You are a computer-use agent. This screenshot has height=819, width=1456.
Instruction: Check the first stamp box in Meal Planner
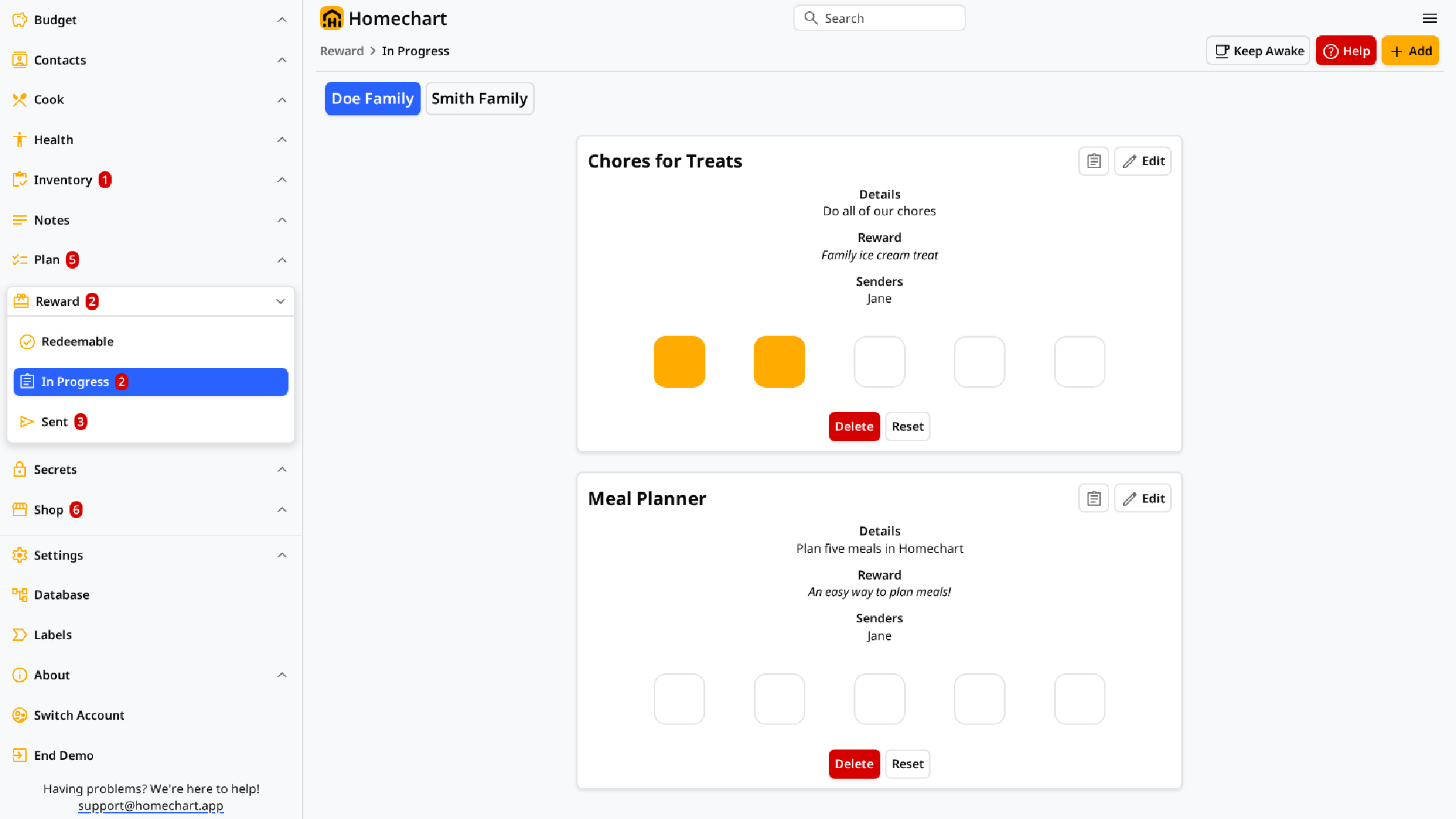tap(679, 699)
